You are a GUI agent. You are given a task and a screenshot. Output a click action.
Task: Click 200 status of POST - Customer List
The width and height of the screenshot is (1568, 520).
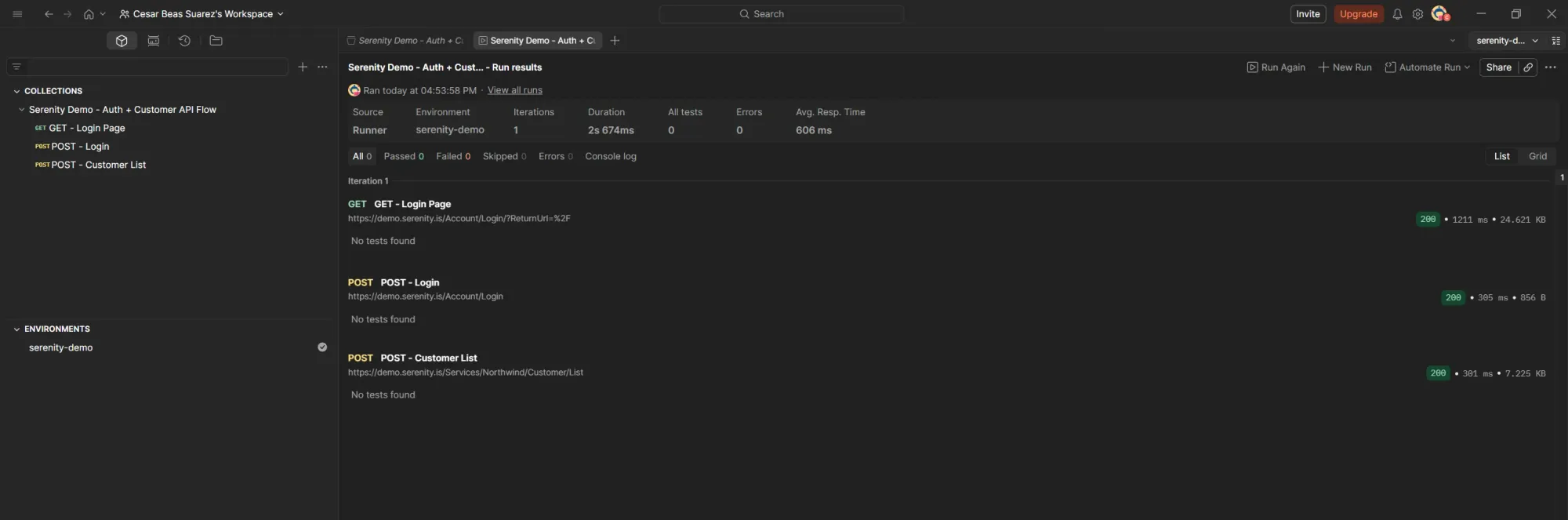[x=1438, y=373]
